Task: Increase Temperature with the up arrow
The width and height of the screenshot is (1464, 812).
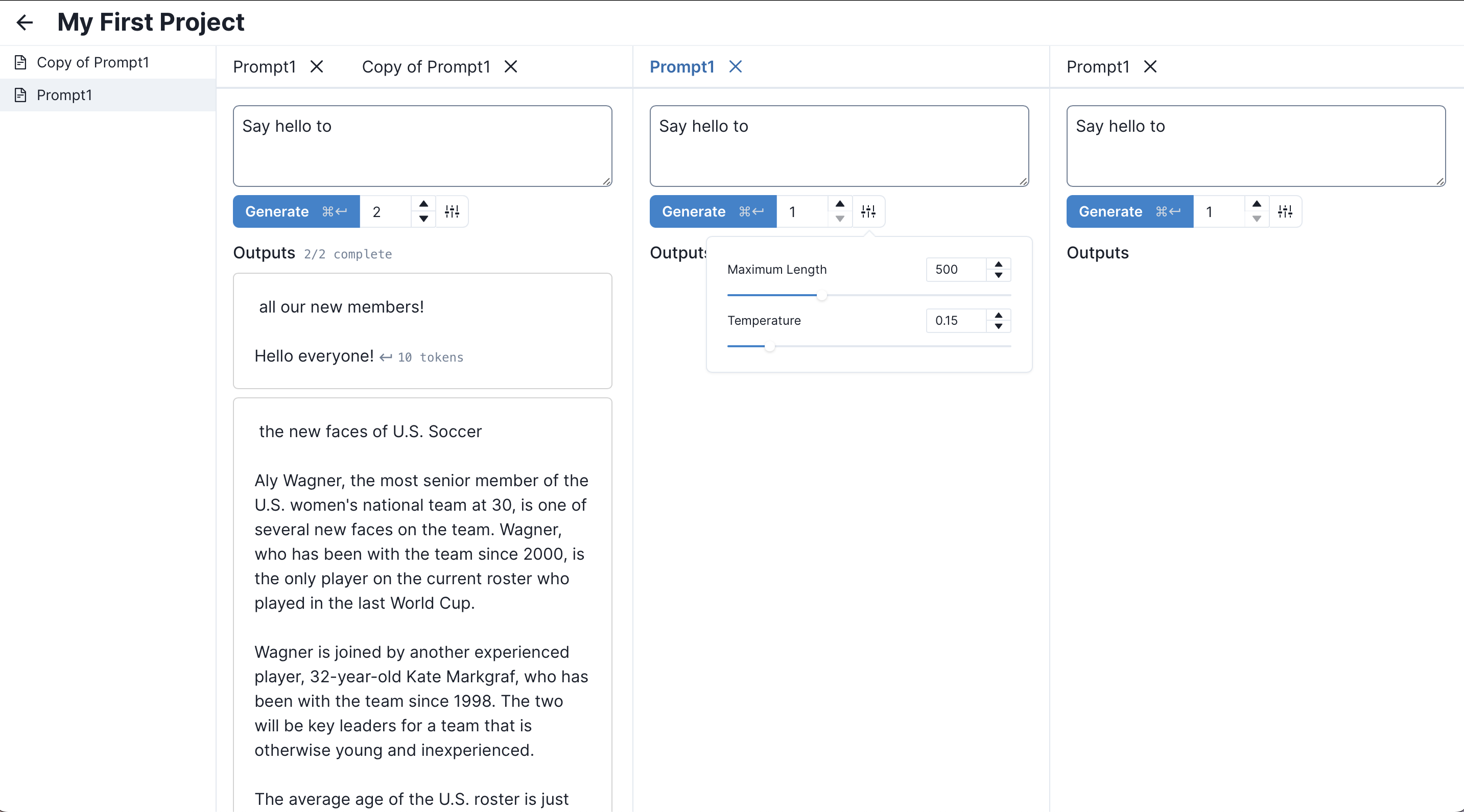Action: pyautogui.click(x=999, y=314)
